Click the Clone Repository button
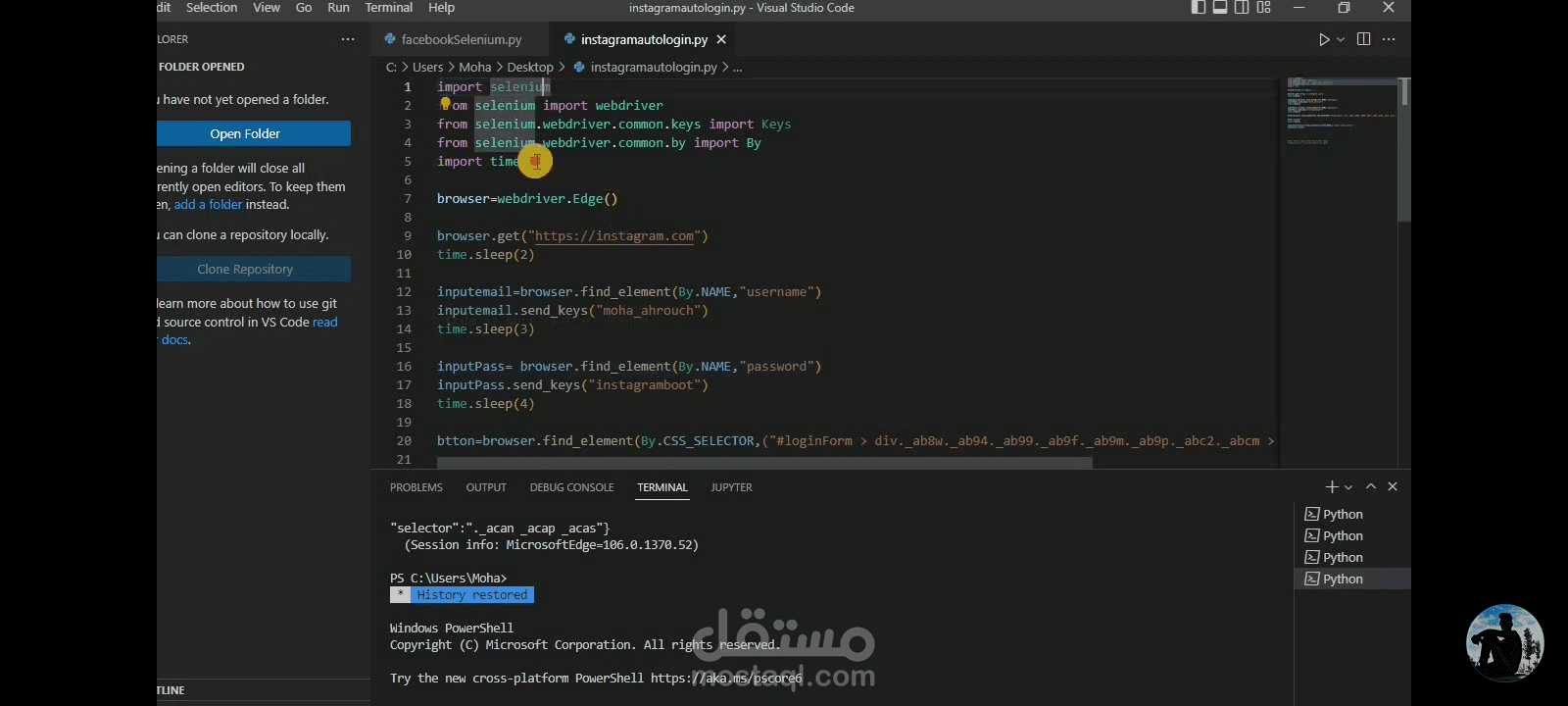Viewport: 1568px width, 706px height. click(x=254, y=269)
